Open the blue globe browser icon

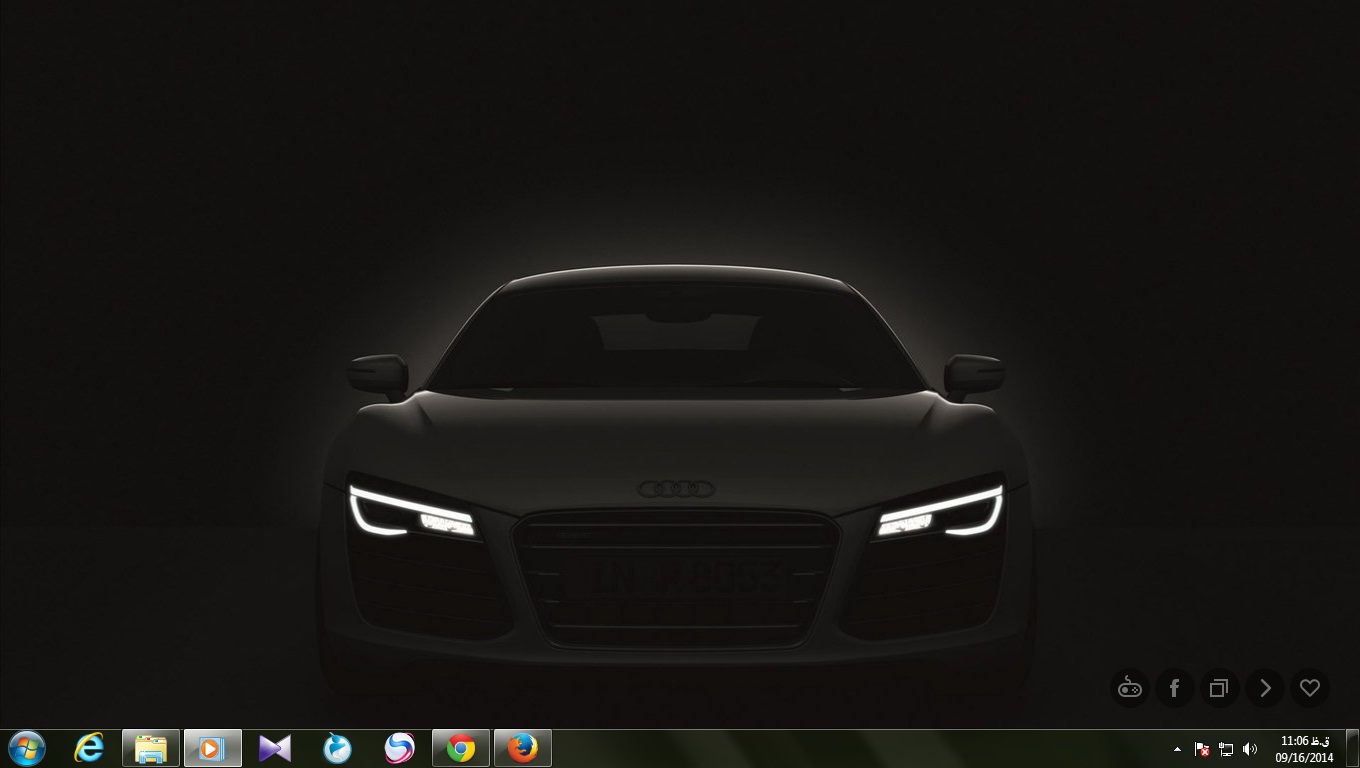(x=337, y=748)
